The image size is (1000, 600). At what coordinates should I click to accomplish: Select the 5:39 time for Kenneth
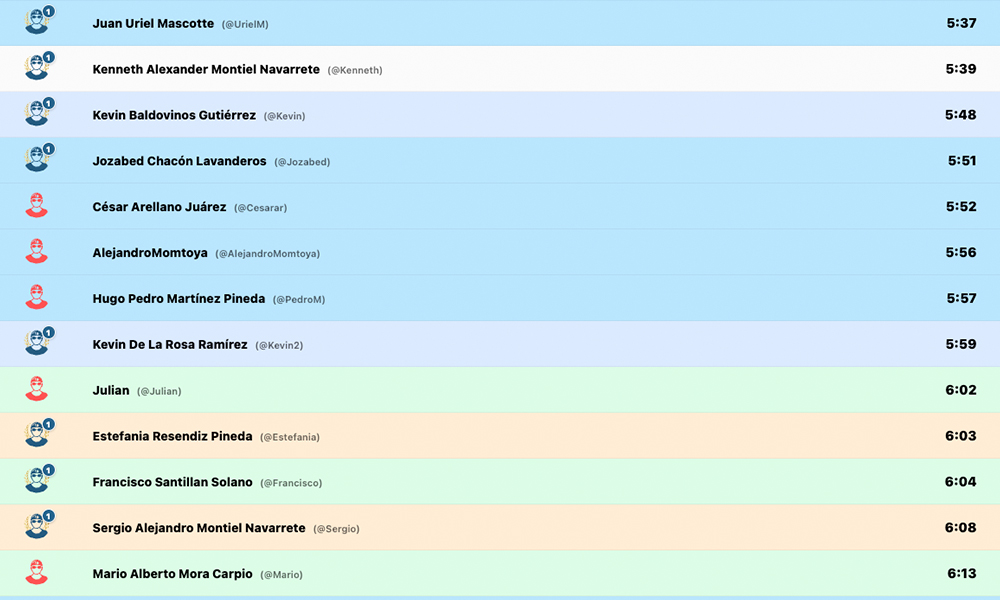(960, 69)
